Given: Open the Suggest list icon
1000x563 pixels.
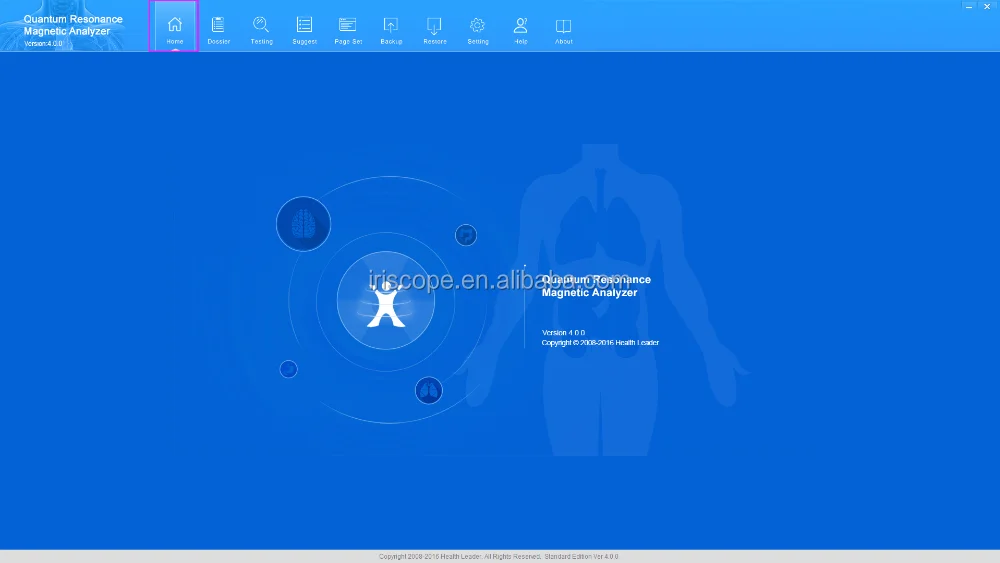Looking at the screenshot, I should click(304, 26).
